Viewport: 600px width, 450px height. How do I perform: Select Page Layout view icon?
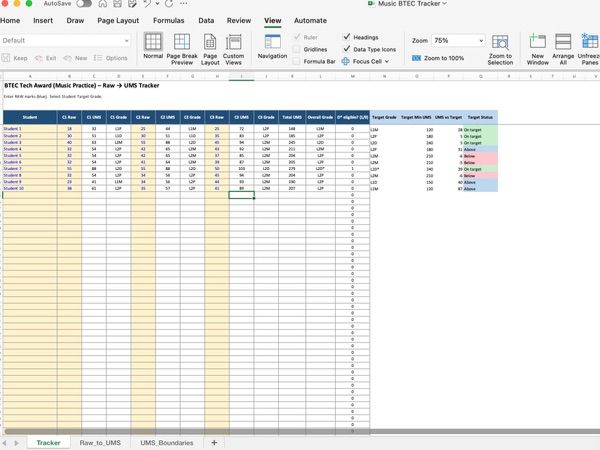click(210, 41)
